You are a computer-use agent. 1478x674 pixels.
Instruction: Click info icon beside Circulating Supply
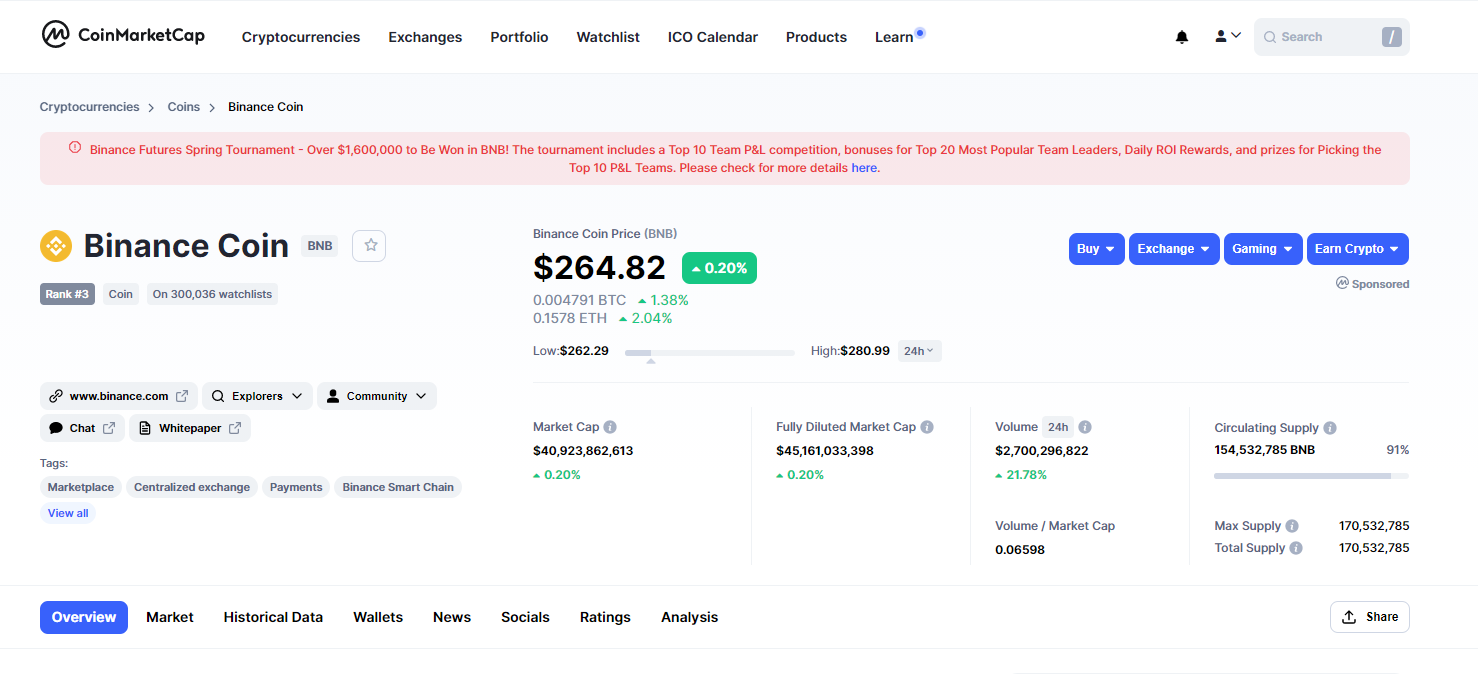(x=1330, y=428)
